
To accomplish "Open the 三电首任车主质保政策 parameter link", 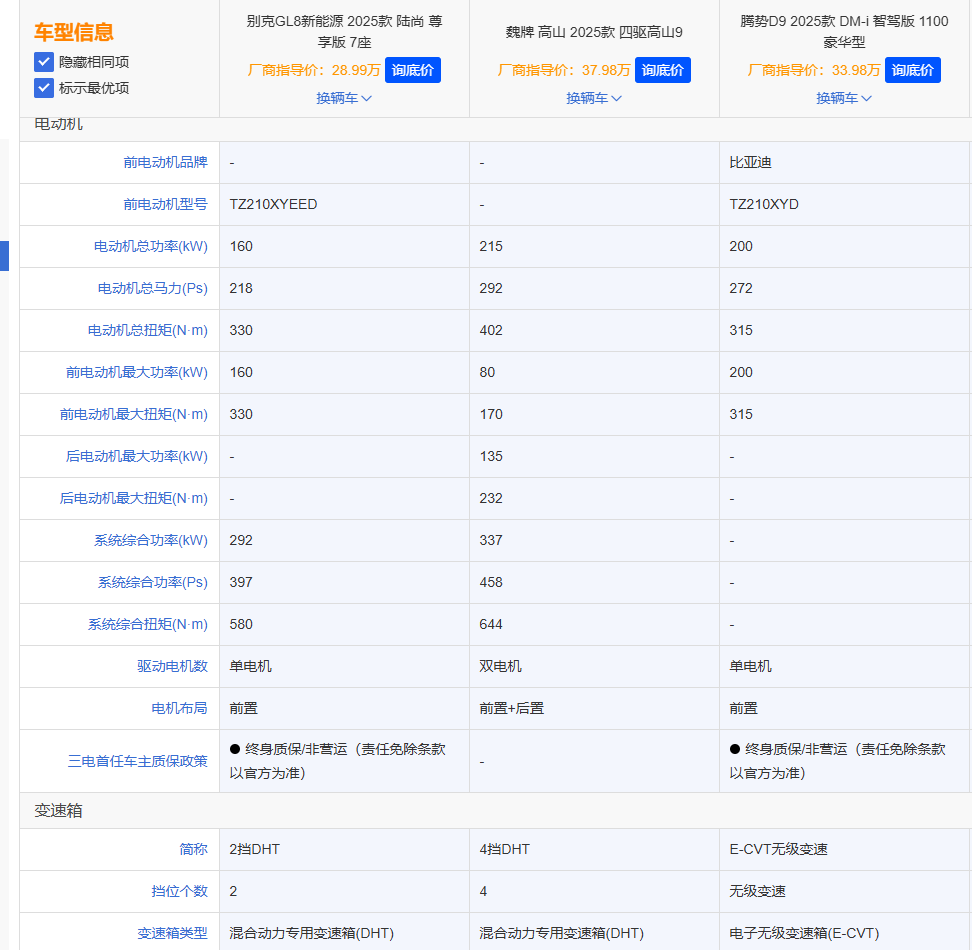I will click(137, 761).
